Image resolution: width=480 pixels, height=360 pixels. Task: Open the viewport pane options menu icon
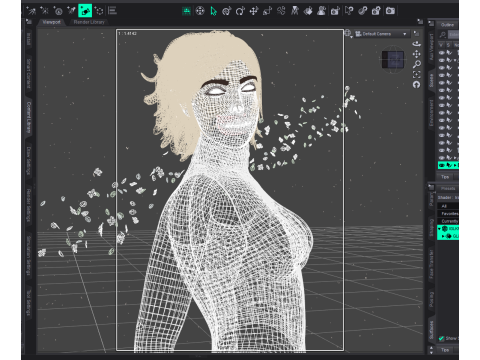pos(420,22)
